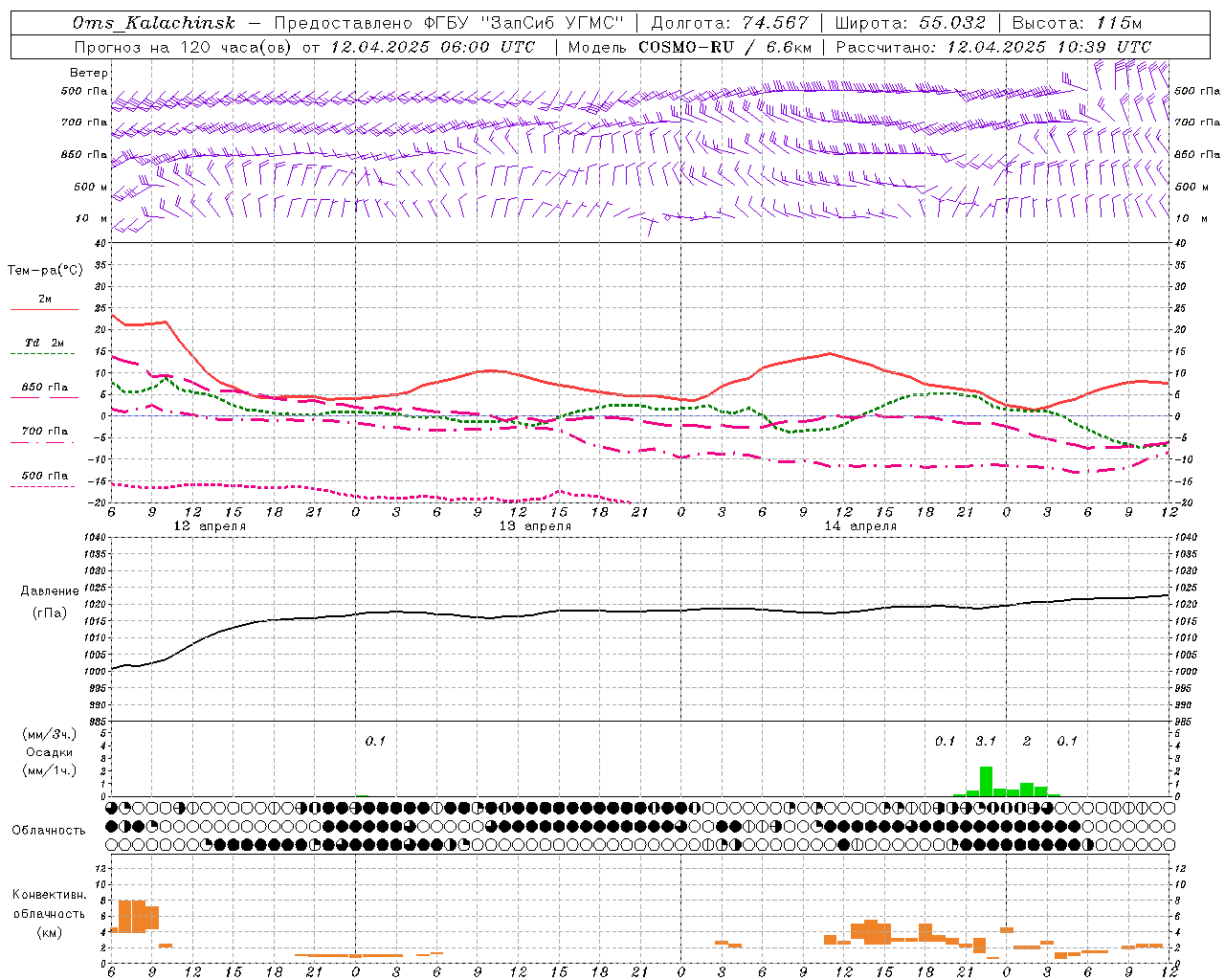Click the Oms_Kalachinsk station title
This screenshot has height=980, width=1225.
click(x=153, y=23)
